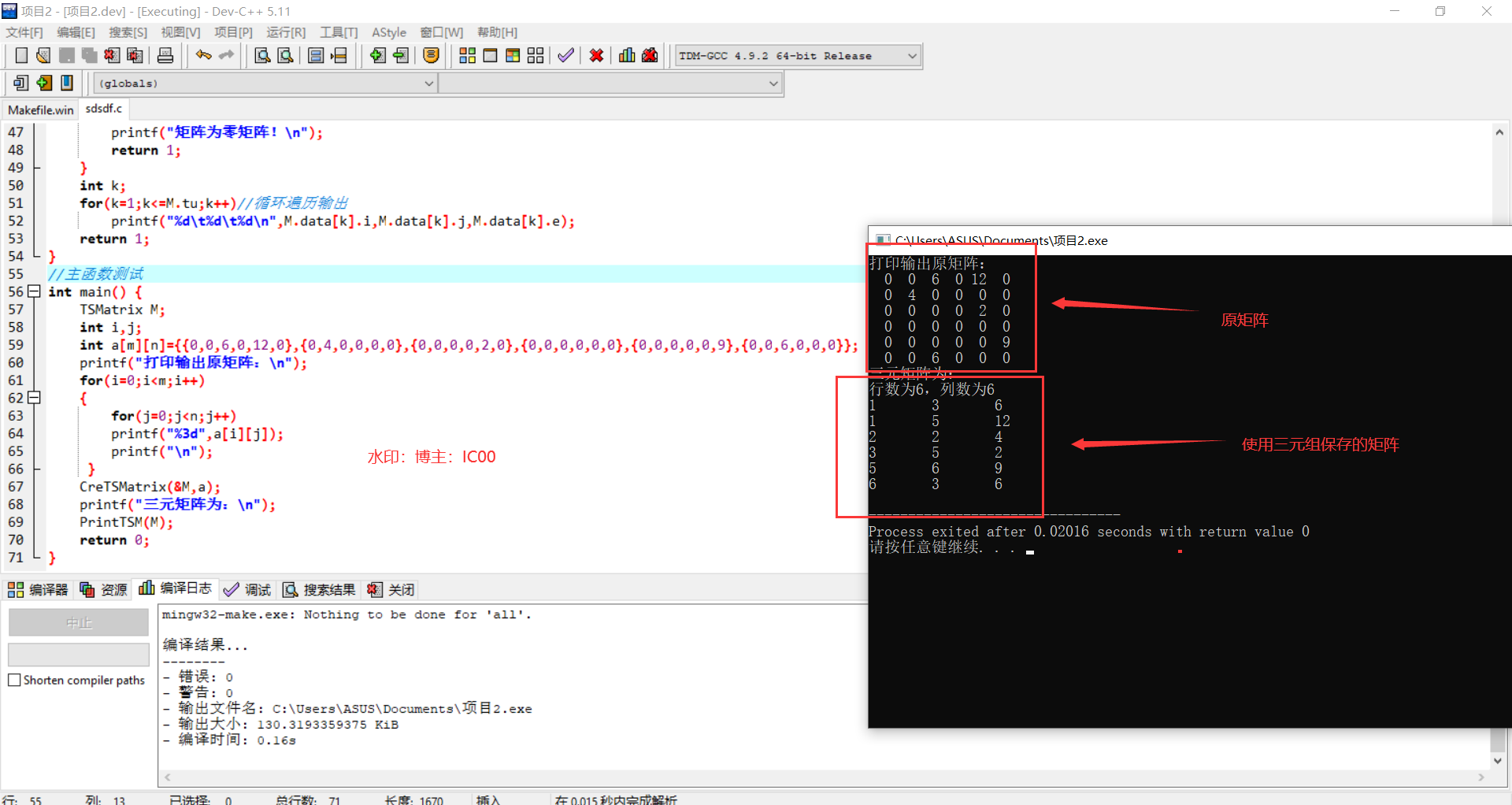Click the Insert snippet icon on second toolbar

[x=21, y=83]
